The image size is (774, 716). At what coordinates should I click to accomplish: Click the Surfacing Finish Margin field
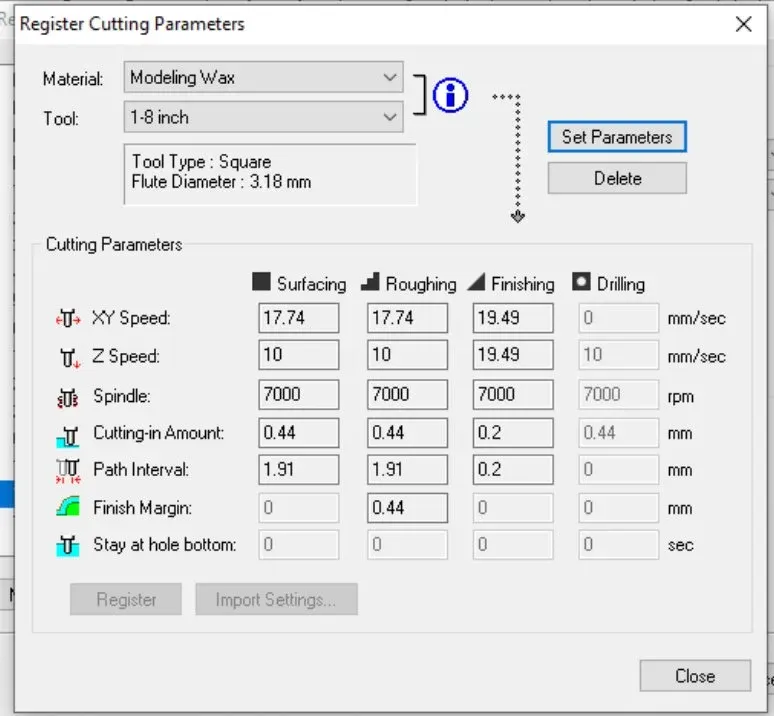[299, 508]
